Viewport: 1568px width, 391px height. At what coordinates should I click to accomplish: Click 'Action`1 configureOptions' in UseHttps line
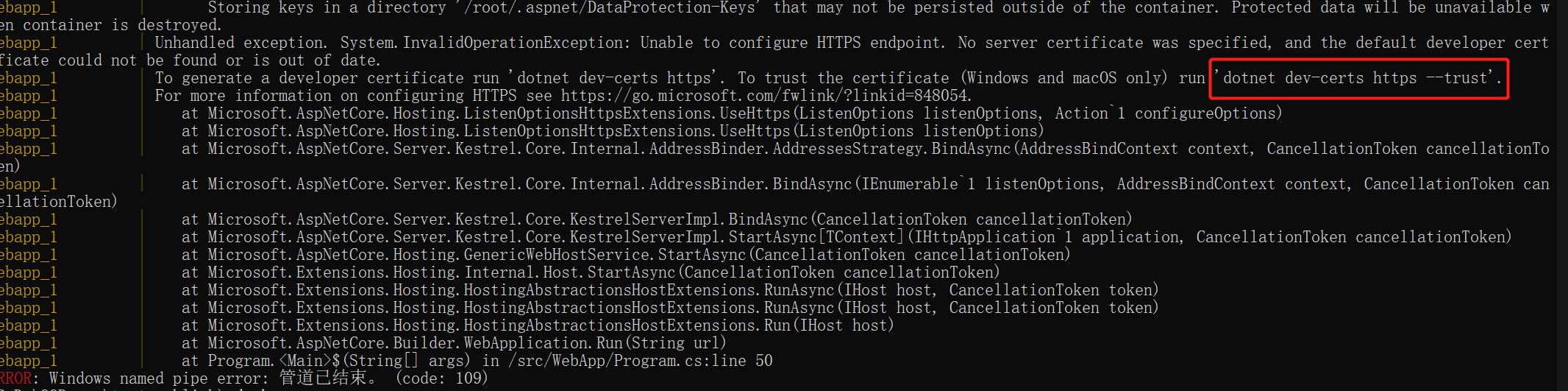[1169, 113]
